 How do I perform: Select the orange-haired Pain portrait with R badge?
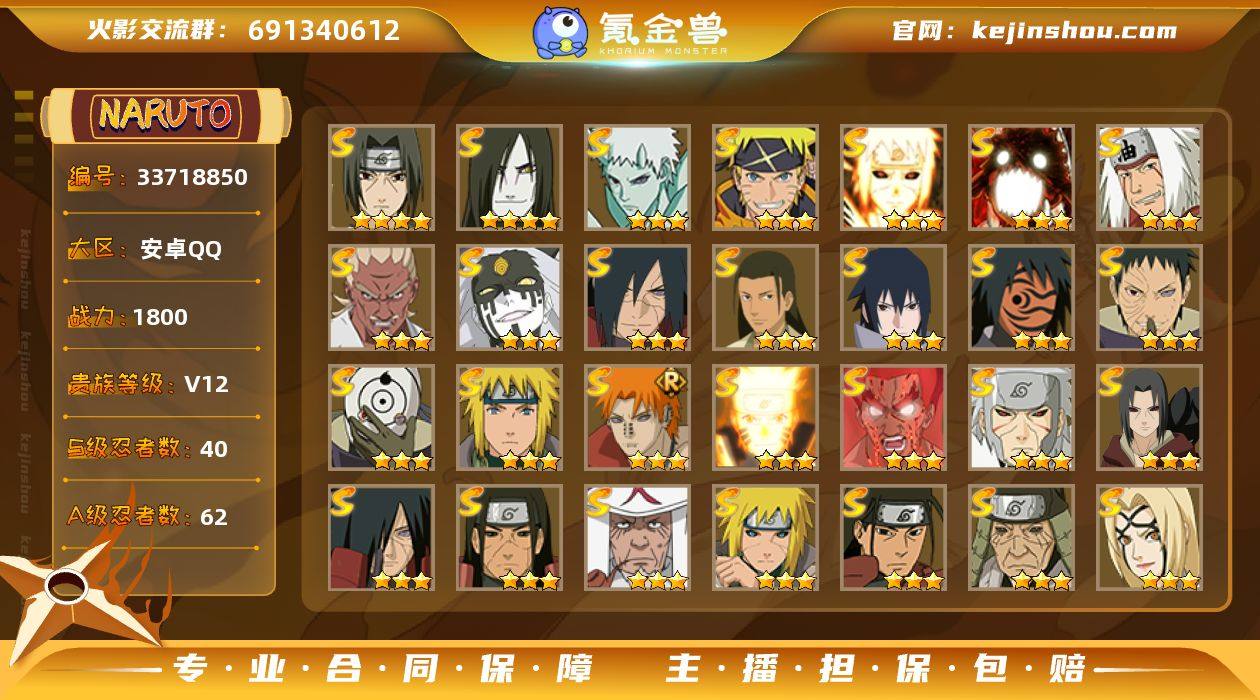[x=637, y=418]
